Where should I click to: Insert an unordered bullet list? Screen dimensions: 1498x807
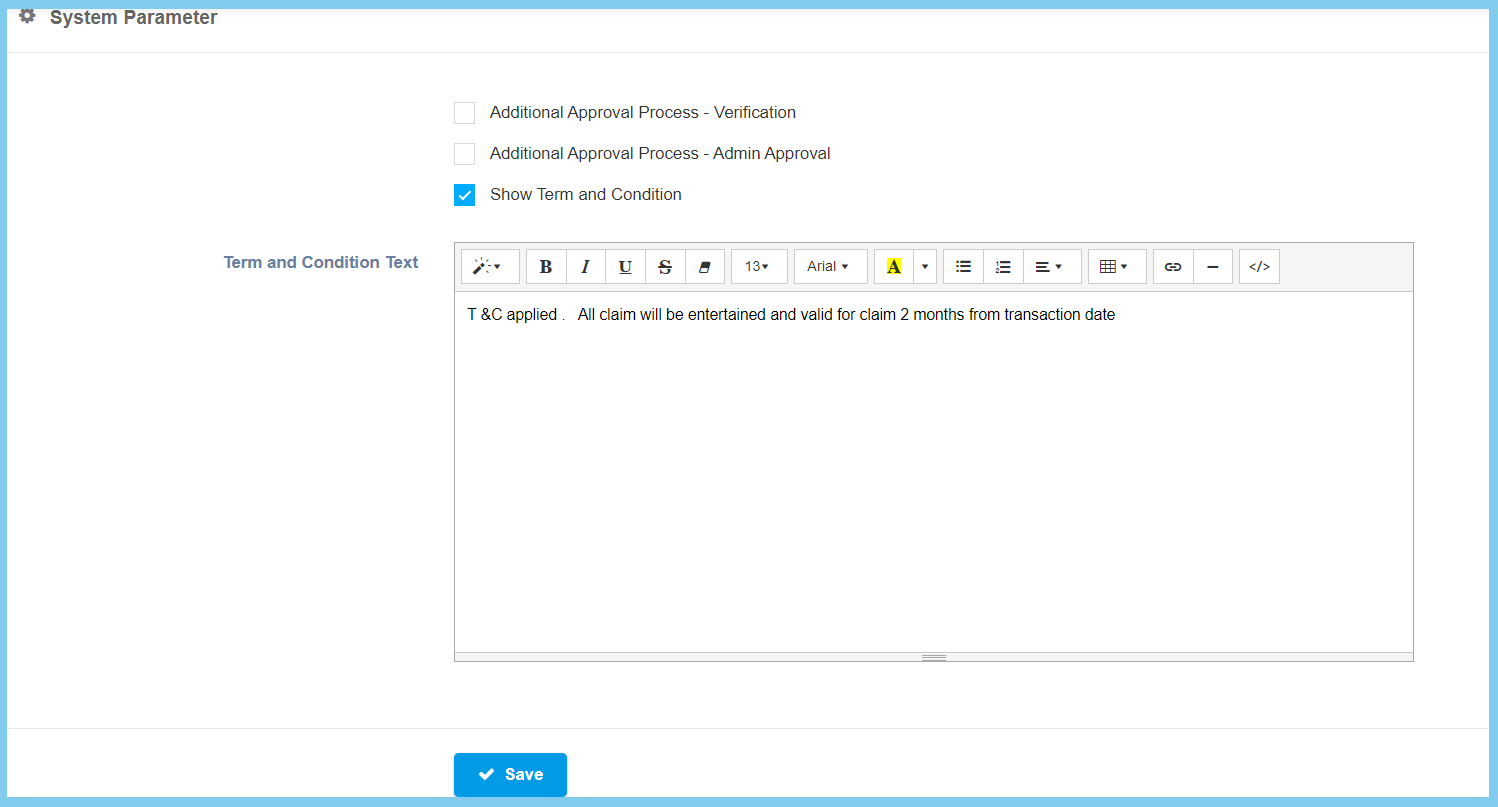(964, 267)
